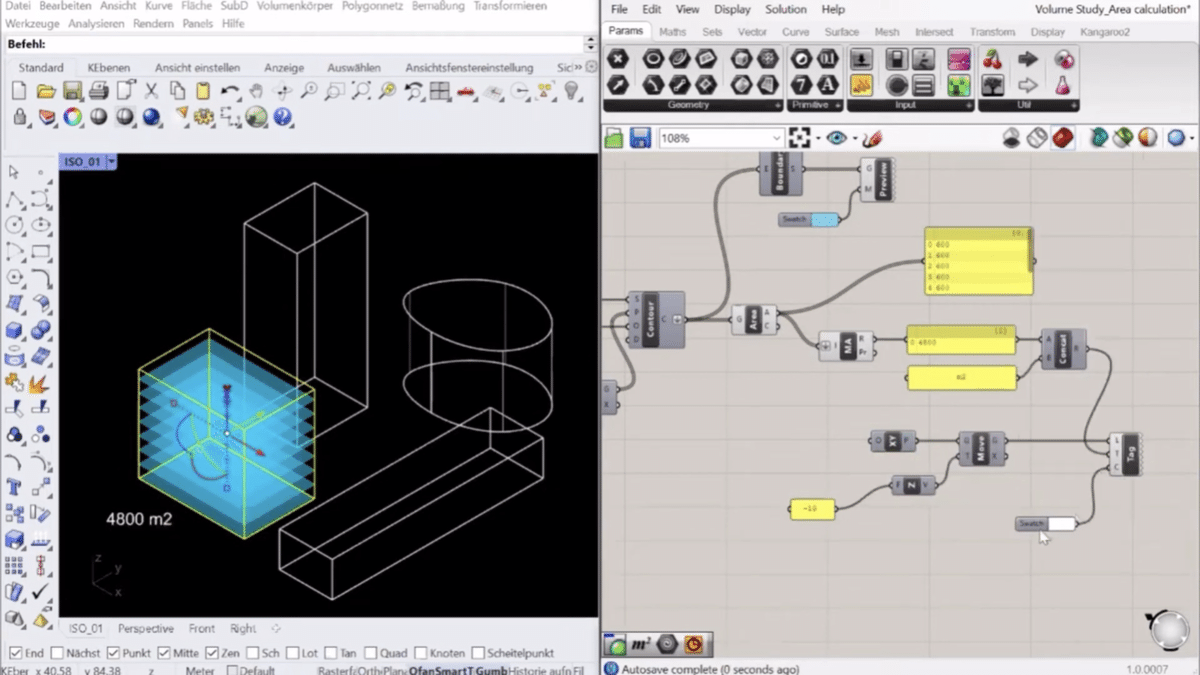This screenshot has height=675, width=1200.
Task: Toggle red shaded preview mode in Grasshopper
Action: tap(1062, 138)
